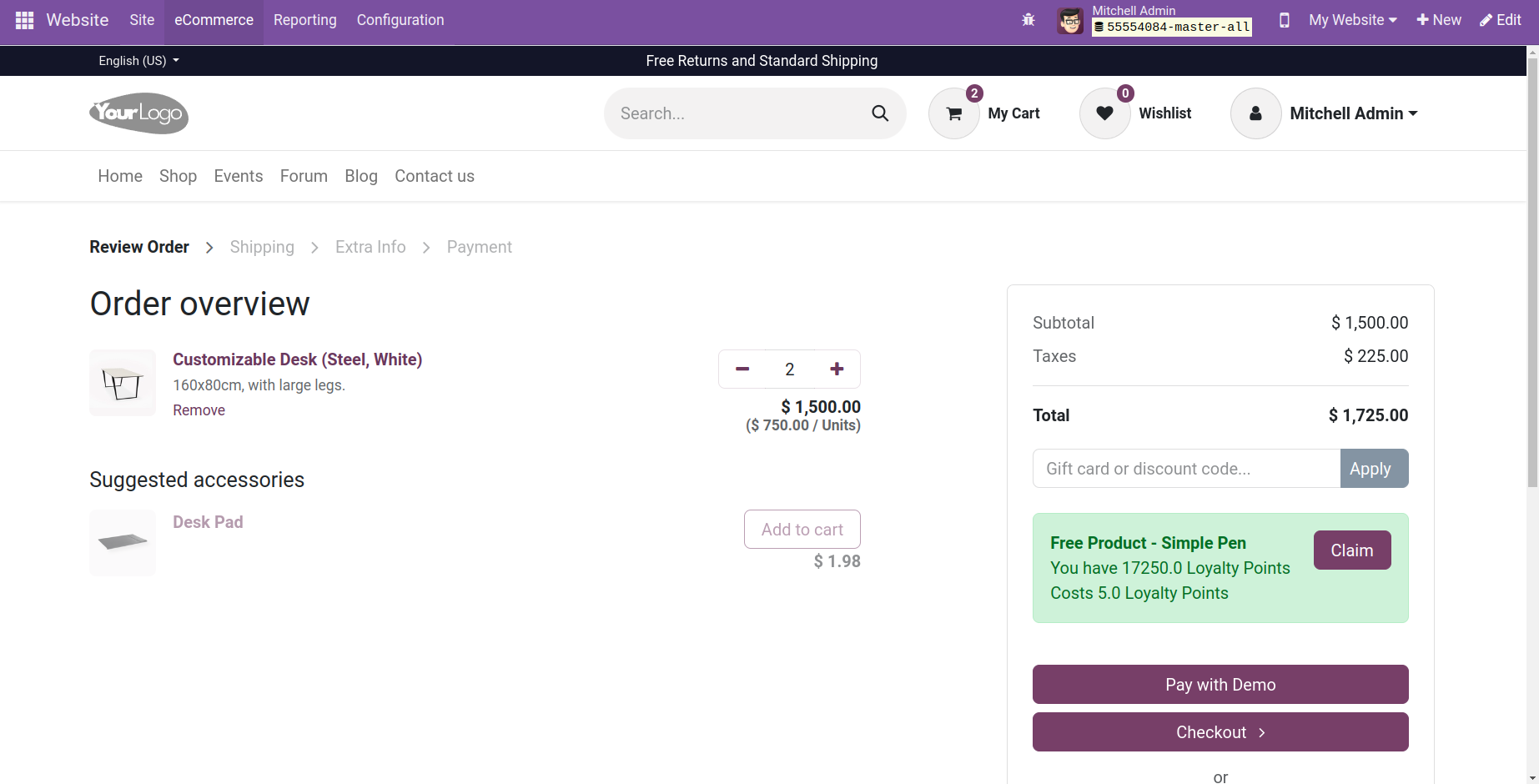Expand the My Website dropdown

1351,19
